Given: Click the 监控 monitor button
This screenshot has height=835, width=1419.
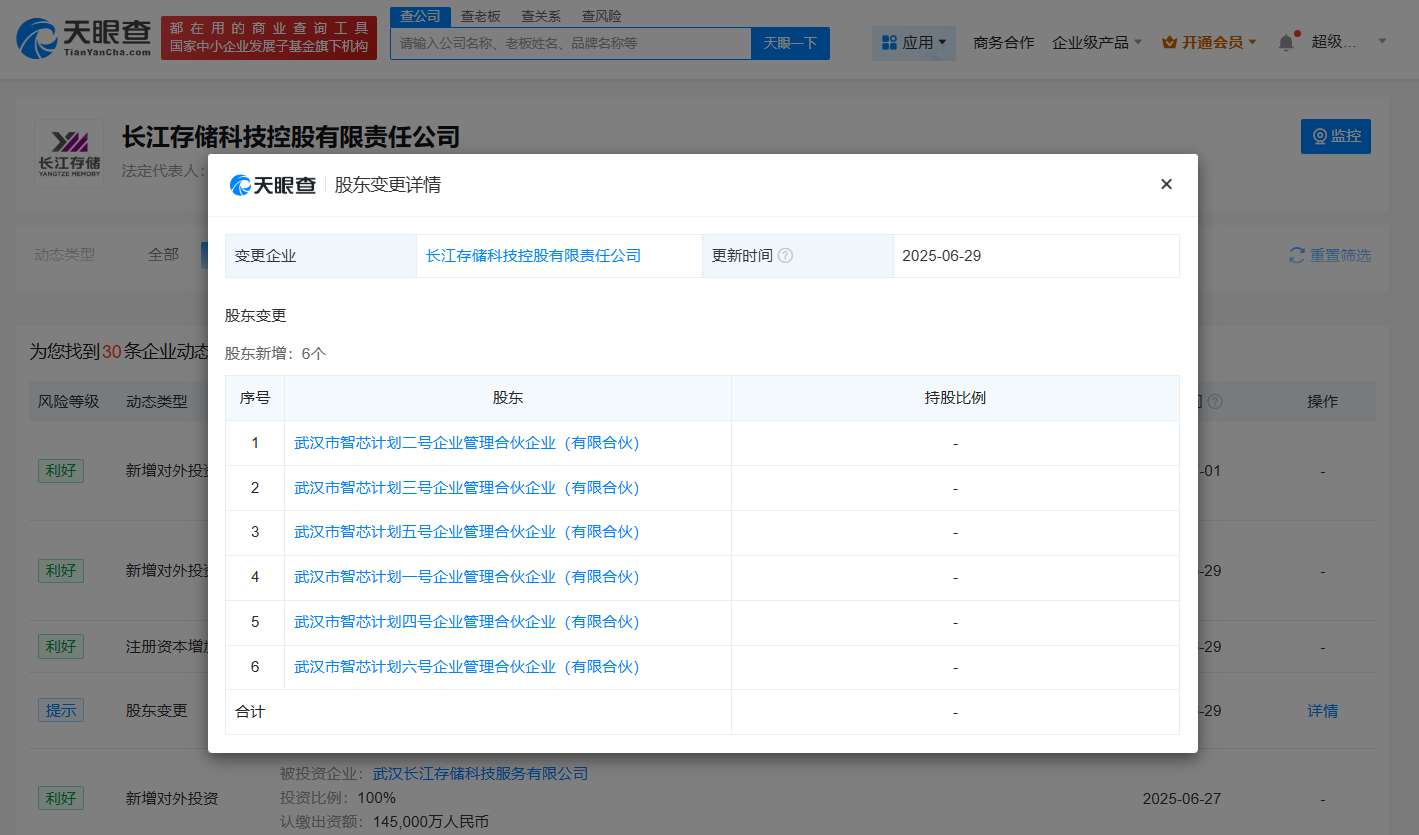Looking at the screenshot, I should pos(1335,136).
